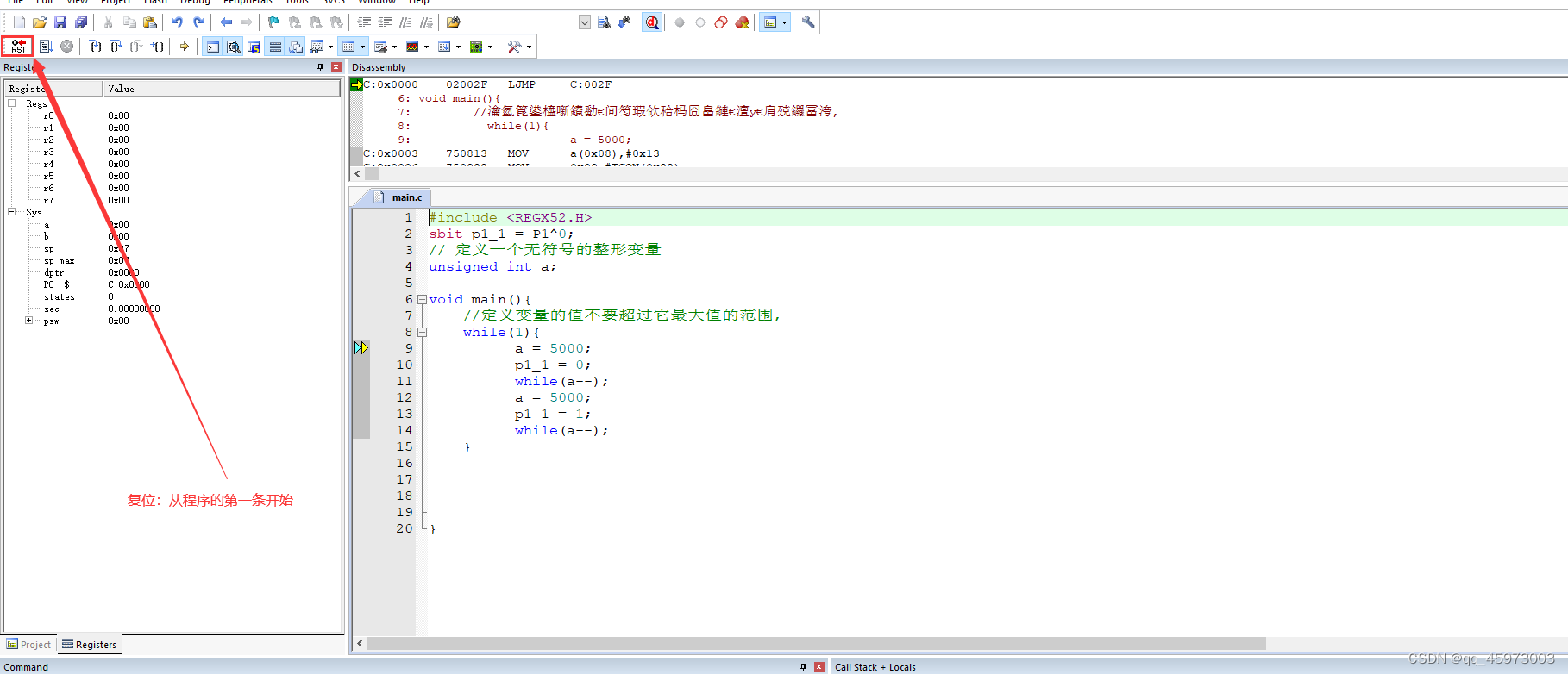Click the Undo icon
The image size is (1568, 674).
(177, 22)
